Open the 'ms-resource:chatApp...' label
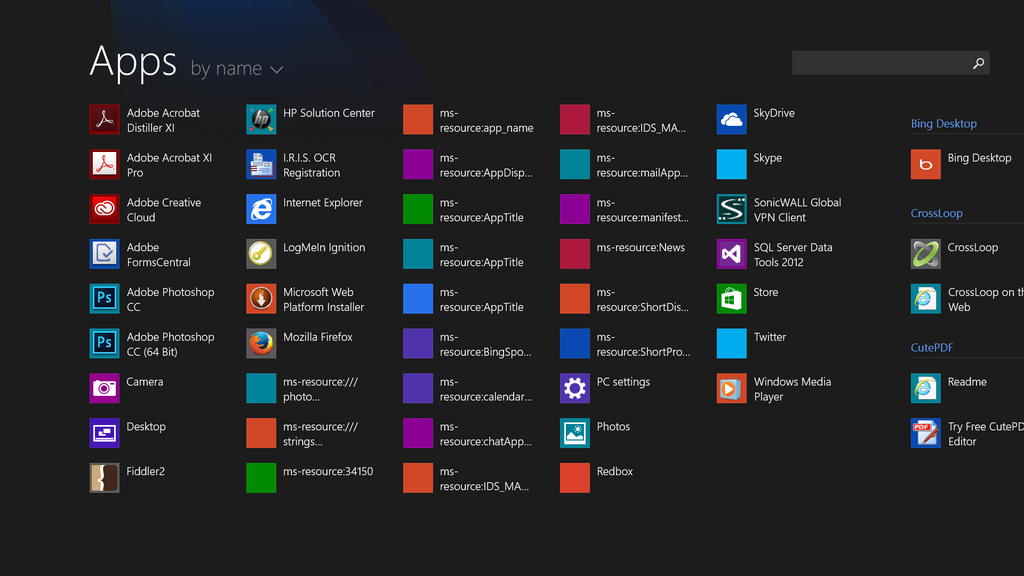The width and height of the screenshot is (1024, 576). [x=486, y=434]
